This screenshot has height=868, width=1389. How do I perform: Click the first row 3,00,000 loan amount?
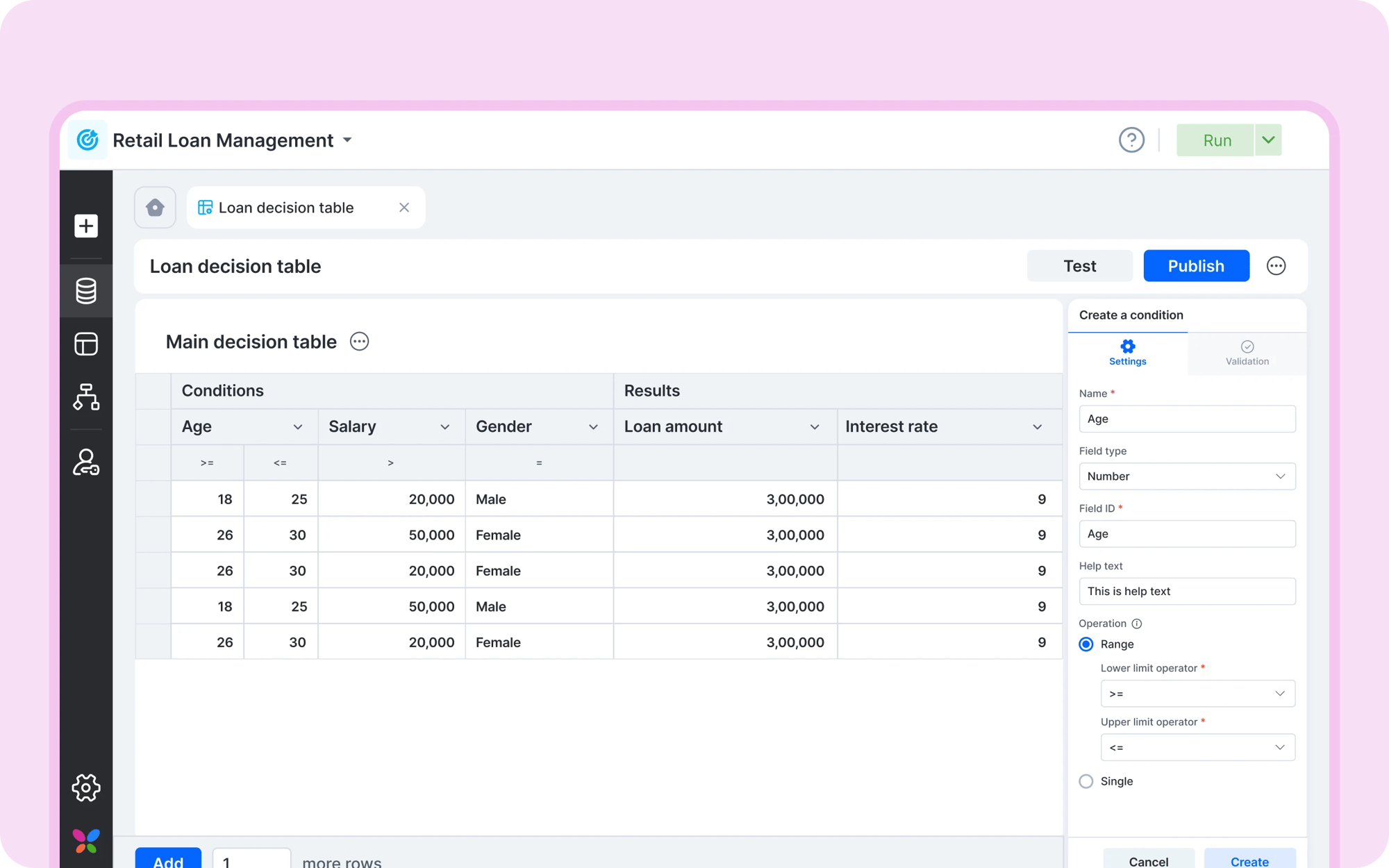(x=725, y=499)
